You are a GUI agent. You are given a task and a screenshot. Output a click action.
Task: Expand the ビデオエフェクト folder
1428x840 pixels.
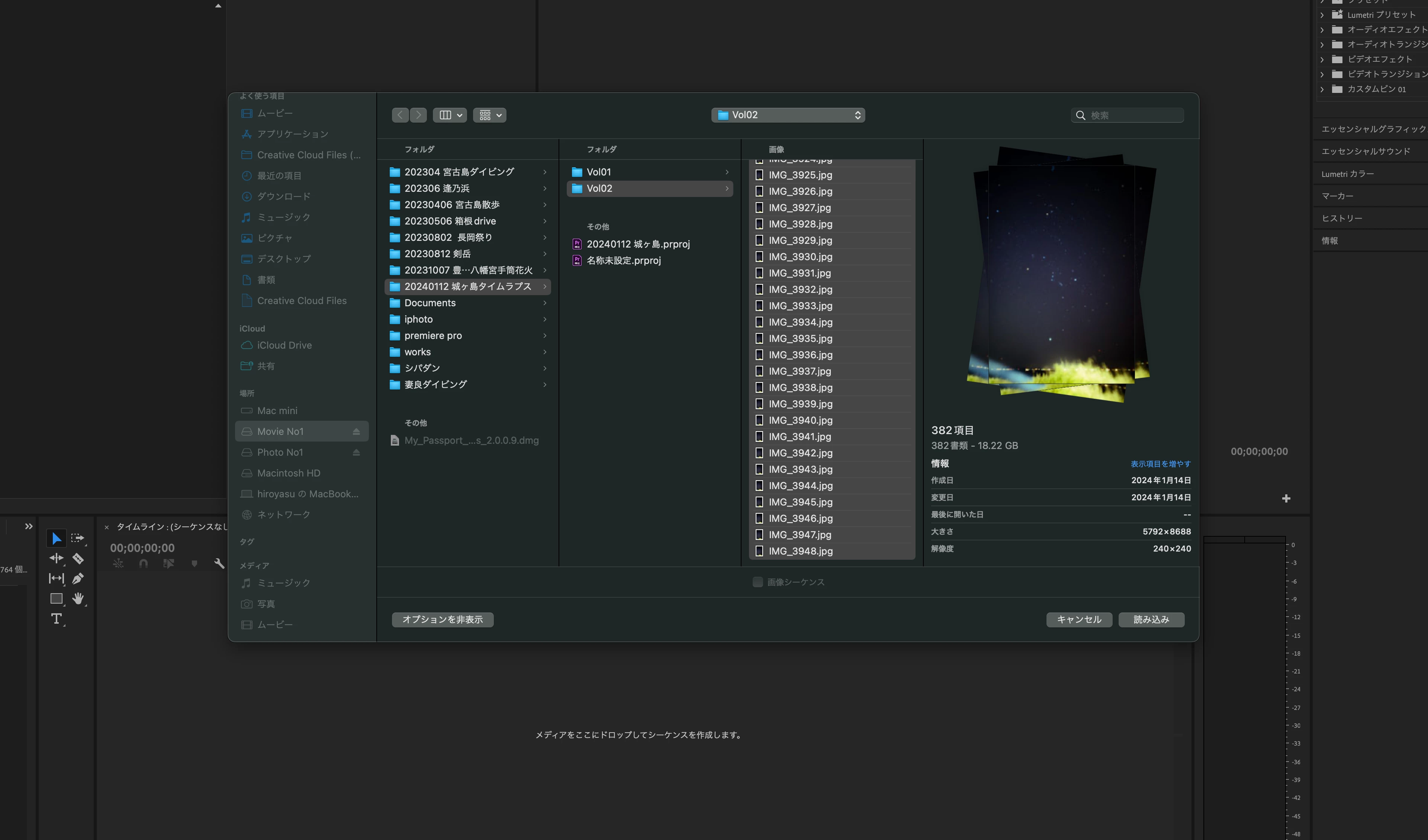(1322, 59)
